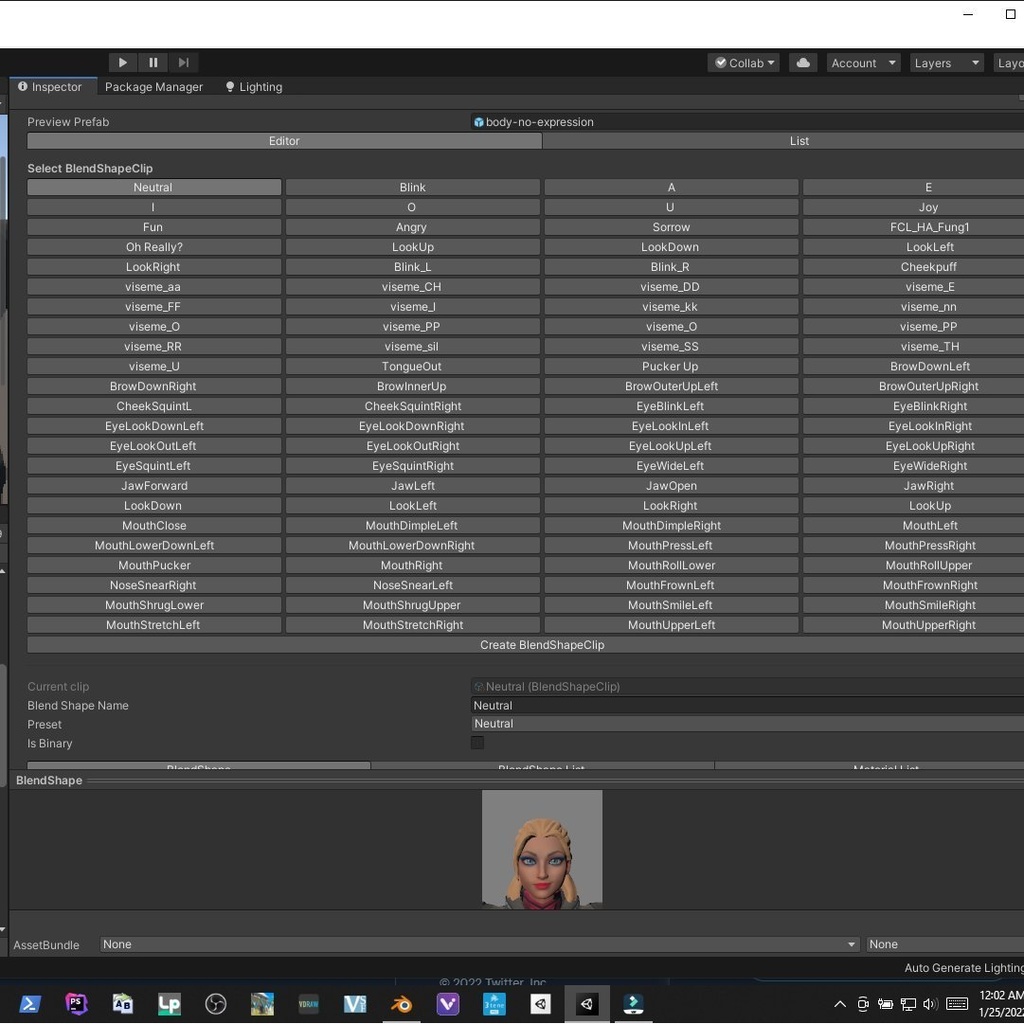Open the download arrow app in taskbar
The image size is (1024, 1024).
coord(633,1004)
